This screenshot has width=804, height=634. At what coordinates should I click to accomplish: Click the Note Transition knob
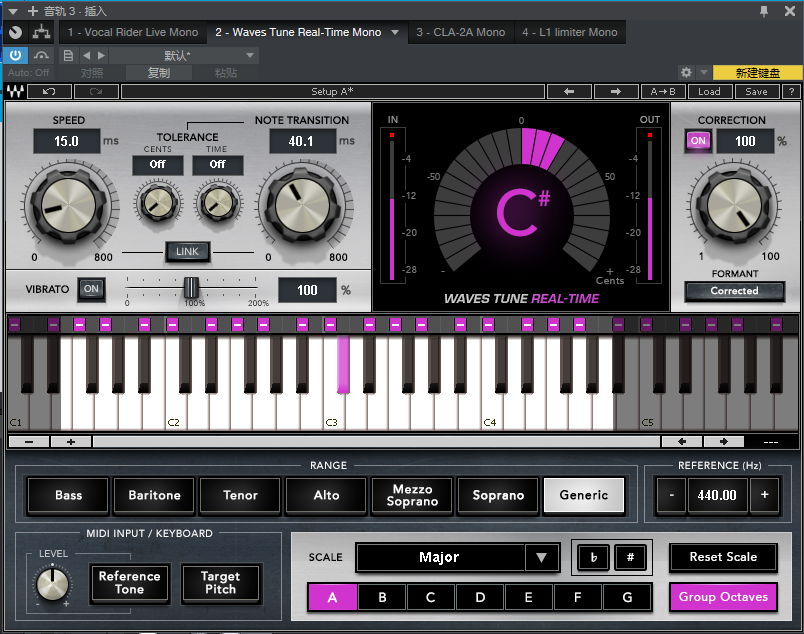[x=303, y=205]
